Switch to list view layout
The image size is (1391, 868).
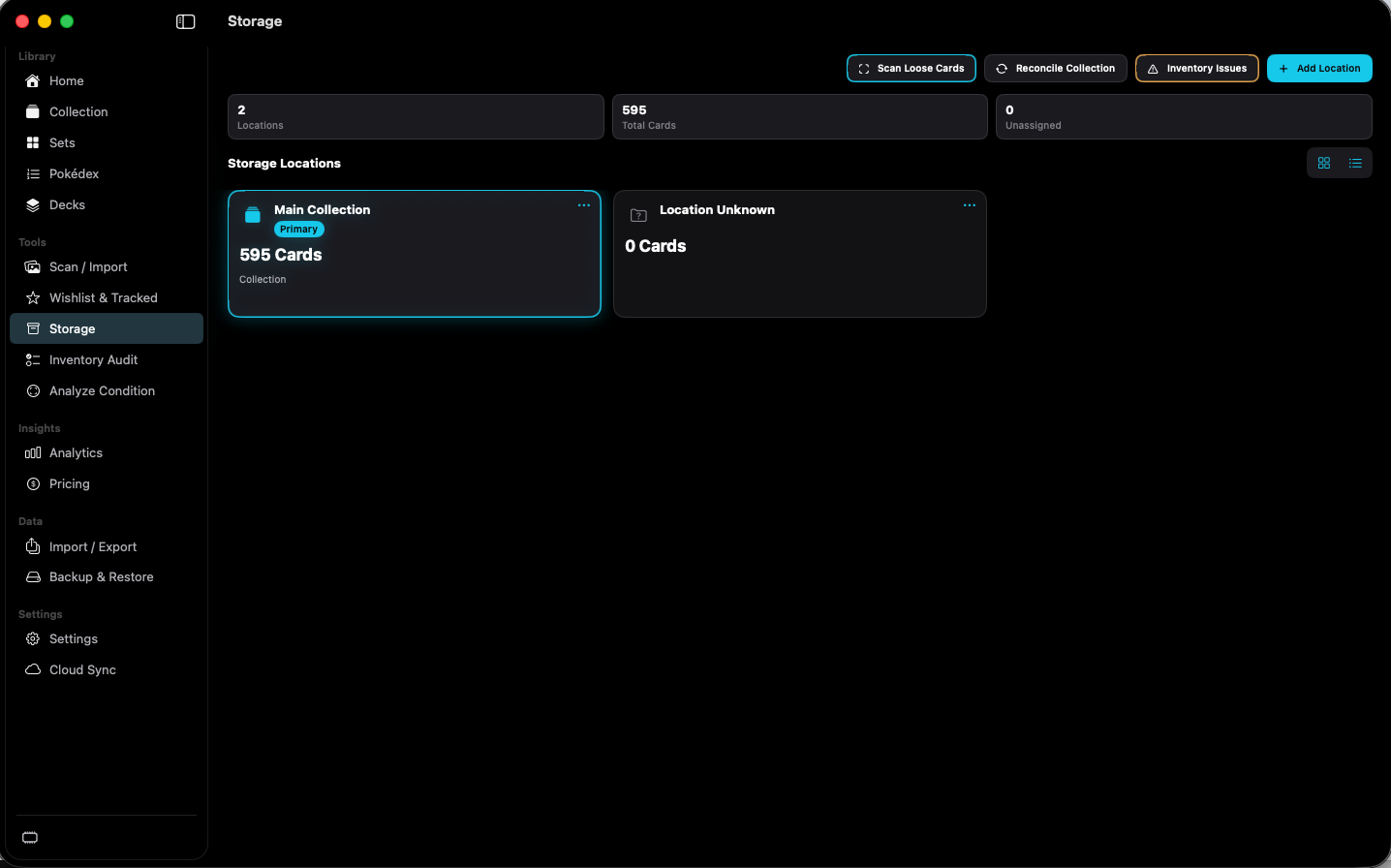pos(1355,163)
